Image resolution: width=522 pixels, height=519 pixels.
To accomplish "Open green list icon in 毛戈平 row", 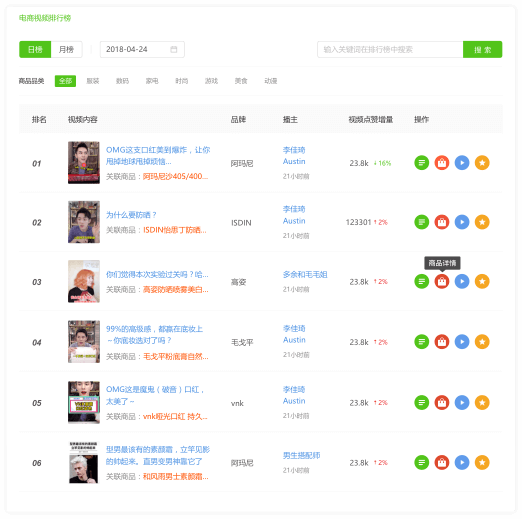I will pos(421,342).
